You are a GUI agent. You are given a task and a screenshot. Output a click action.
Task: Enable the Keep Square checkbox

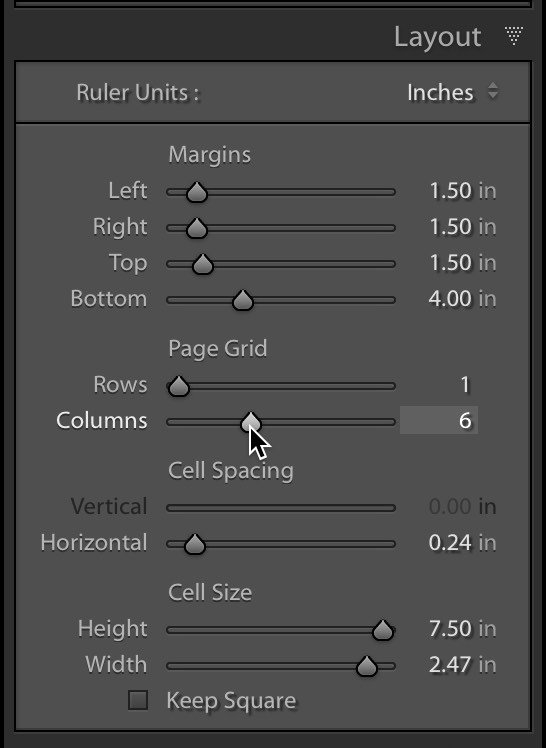tap(138, 700)
